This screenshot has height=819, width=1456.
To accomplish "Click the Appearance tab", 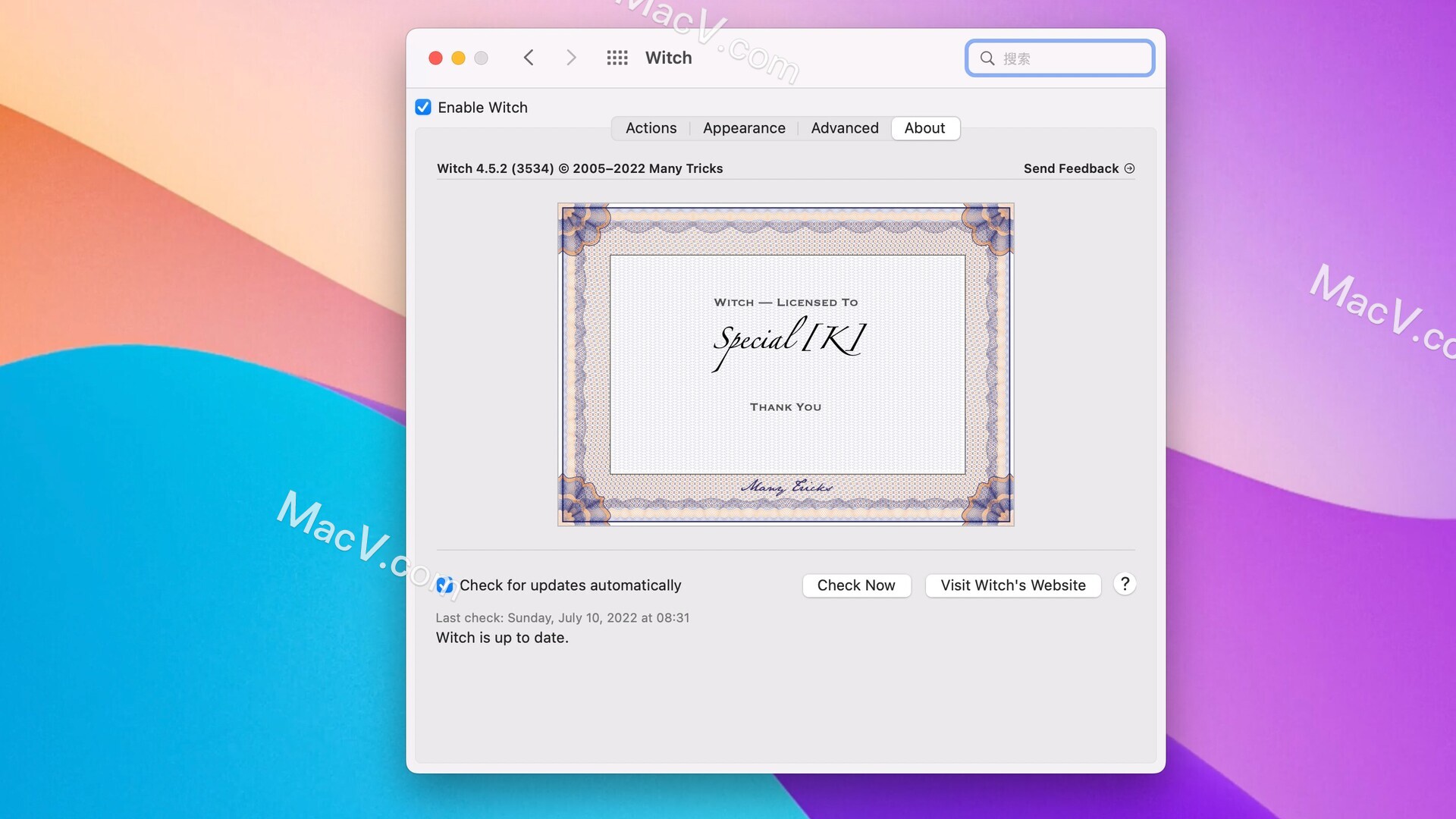I will 744,128.
